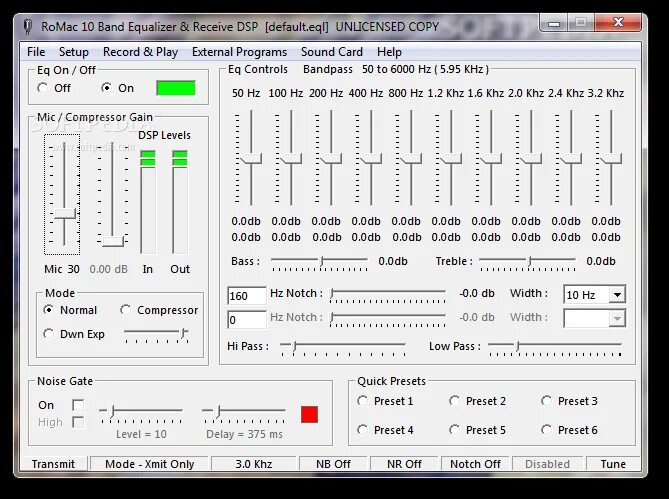The image size is (669, 499).
Task: Click the Mic gain slider handle
Action: pyautogui.click(x=65, y=214)
